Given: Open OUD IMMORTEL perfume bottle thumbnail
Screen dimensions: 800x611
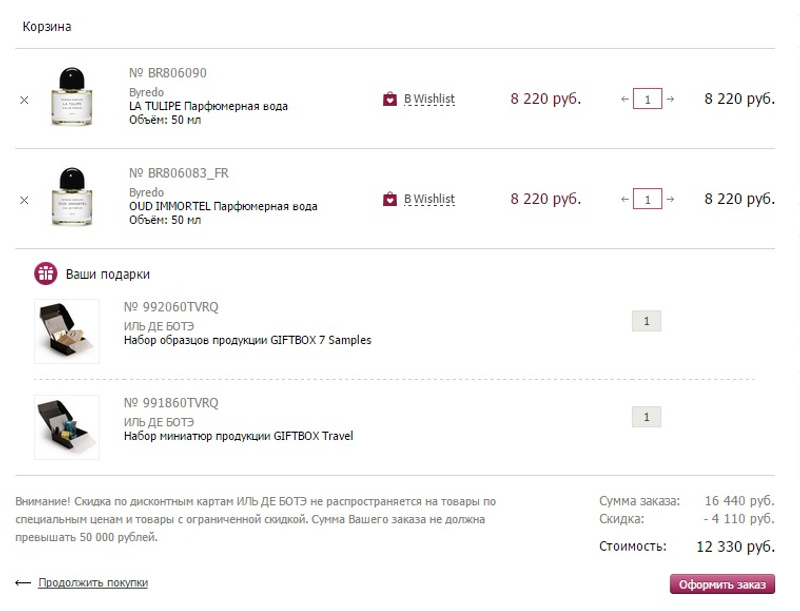Looking at the screenshot, I should point(78,197).
